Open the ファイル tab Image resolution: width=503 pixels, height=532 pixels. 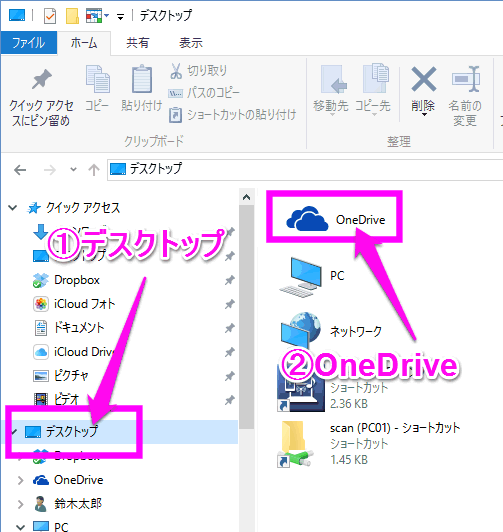(29, 43)
